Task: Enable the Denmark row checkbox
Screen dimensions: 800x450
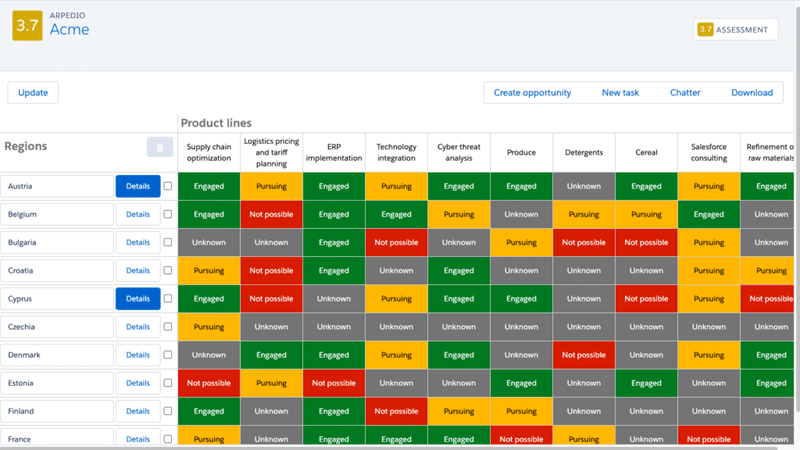Action: pyautogui.click(x=168, y=354)
